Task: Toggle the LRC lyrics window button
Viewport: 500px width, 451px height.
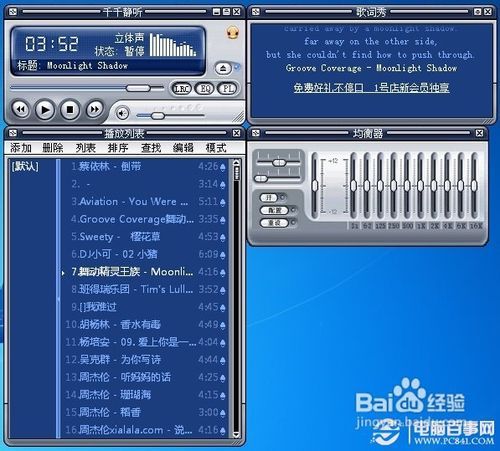Action: pos(181,89)
